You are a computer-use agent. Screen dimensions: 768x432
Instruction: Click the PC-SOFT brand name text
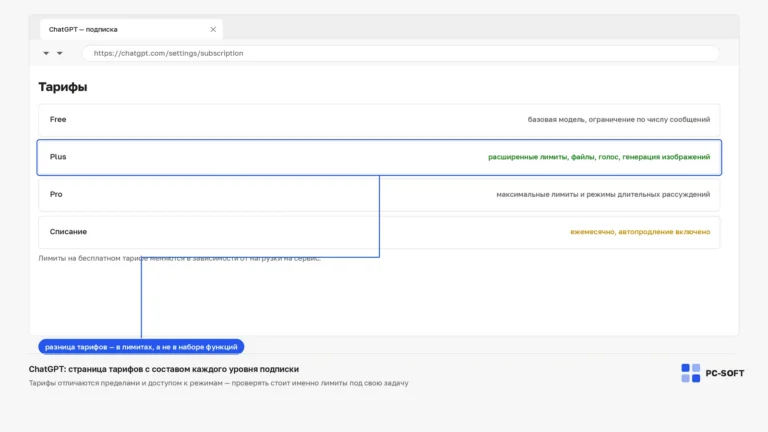pos(724,373)
